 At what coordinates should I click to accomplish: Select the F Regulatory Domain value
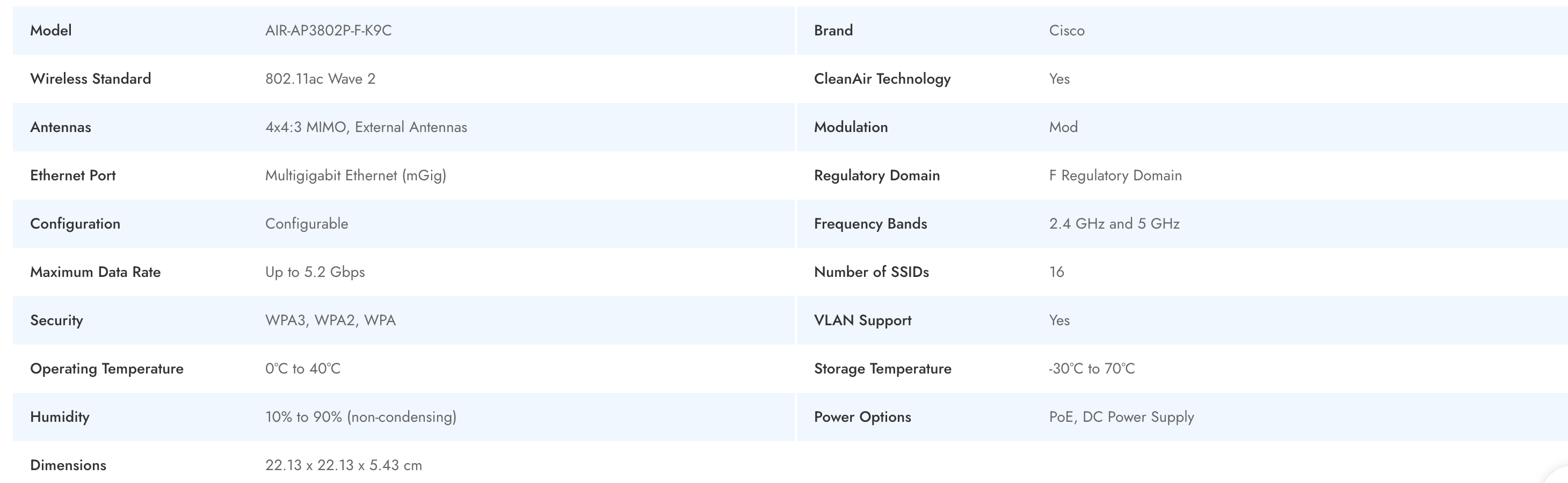point(1115,175)
